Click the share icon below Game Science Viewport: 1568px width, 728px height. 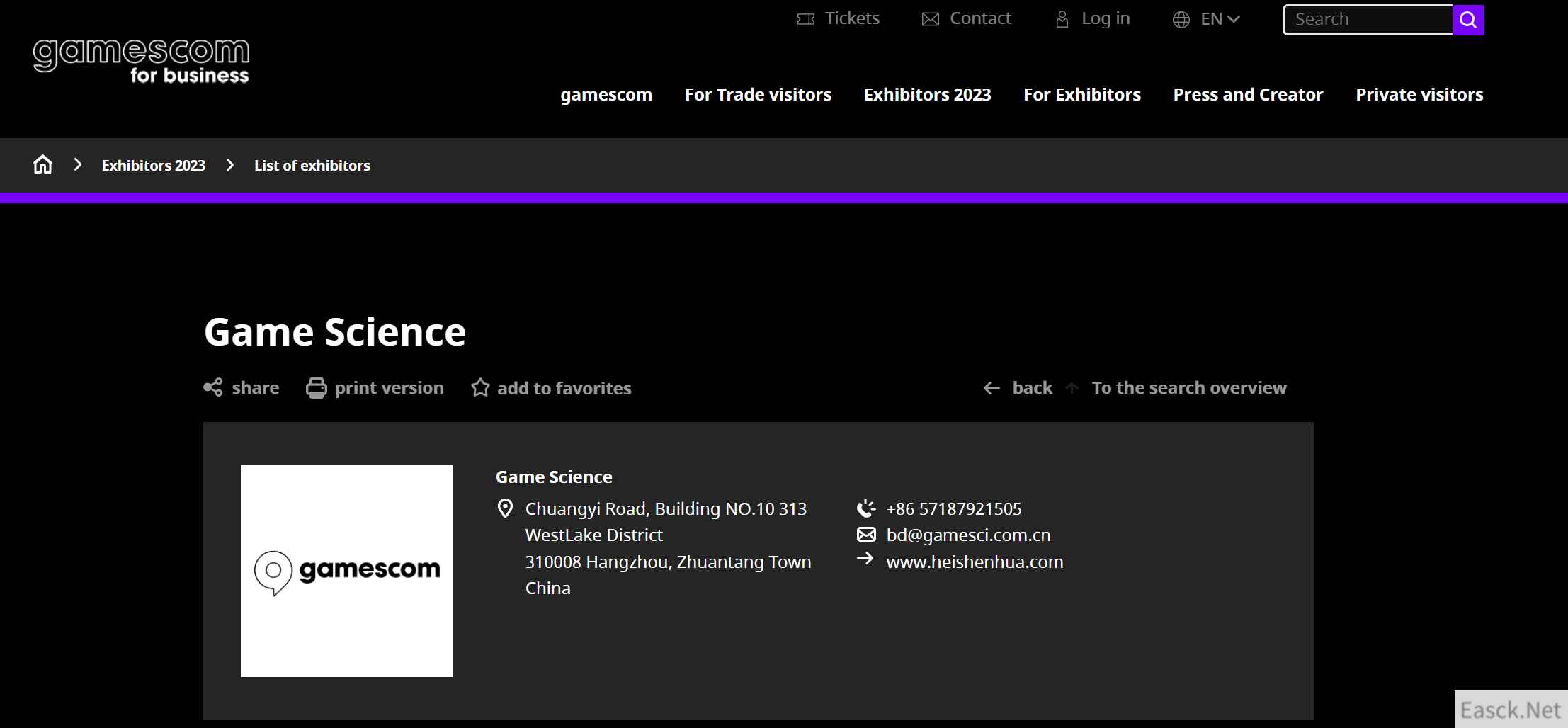coord(213,387)
